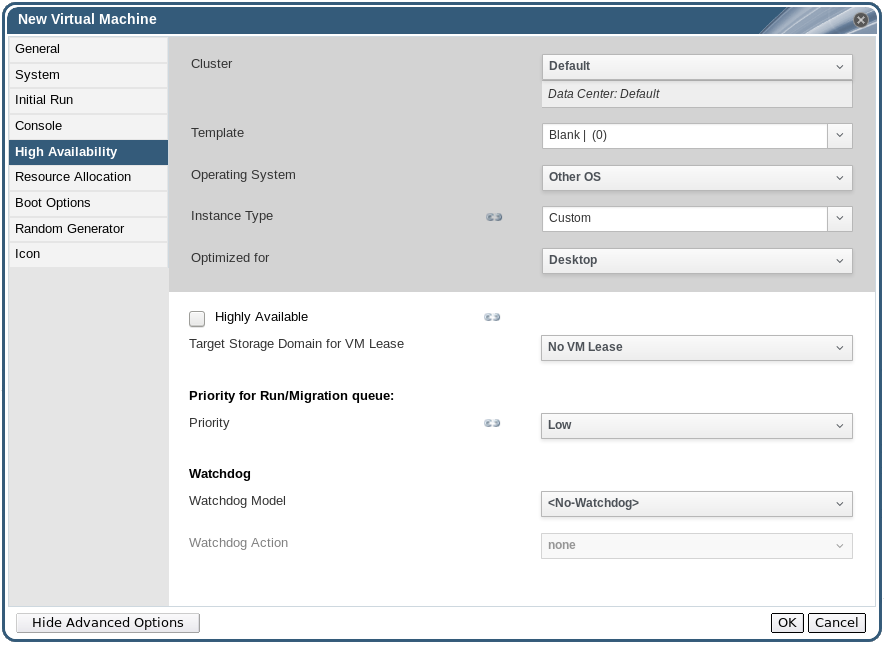Choose a Priority from the Low dropdown
The height and width of the screenshot is (646, 884).
click(696, 425)
